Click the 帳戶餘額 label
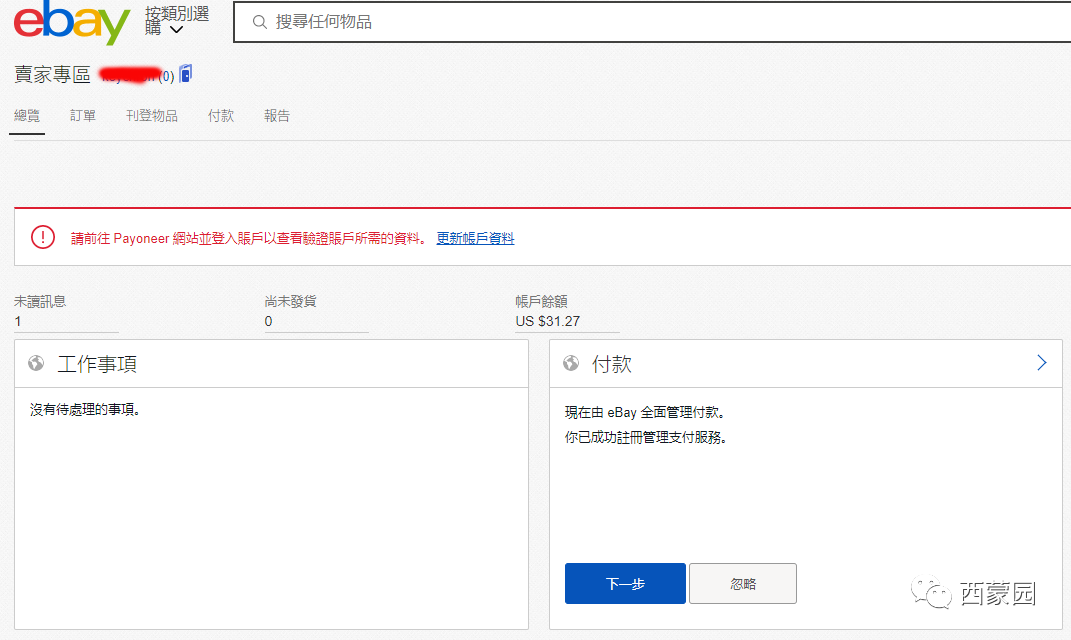Screen dimensions: 1071x640 (x=541, y=301)
